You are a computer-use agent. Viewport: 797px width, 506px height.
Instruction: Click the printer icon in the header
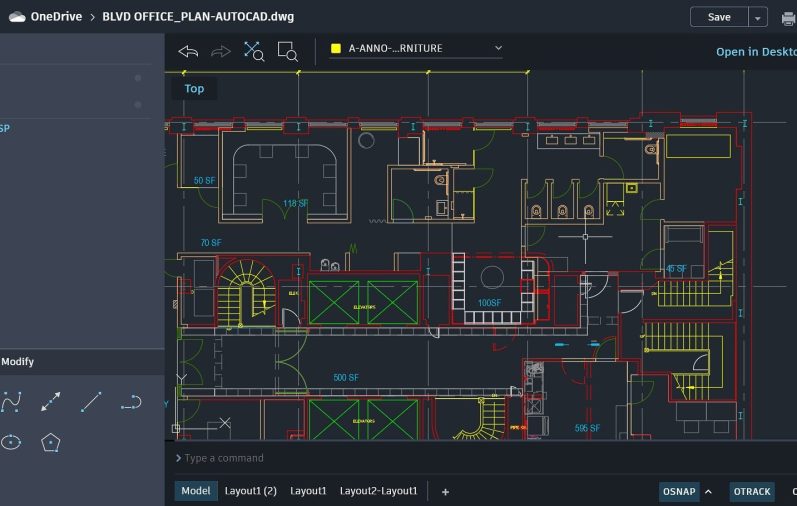click(788, 17)
